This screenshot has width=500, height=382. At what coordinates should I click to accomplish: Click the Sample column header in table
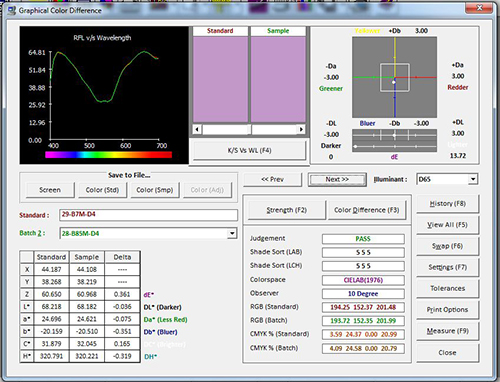pos(87,257)
